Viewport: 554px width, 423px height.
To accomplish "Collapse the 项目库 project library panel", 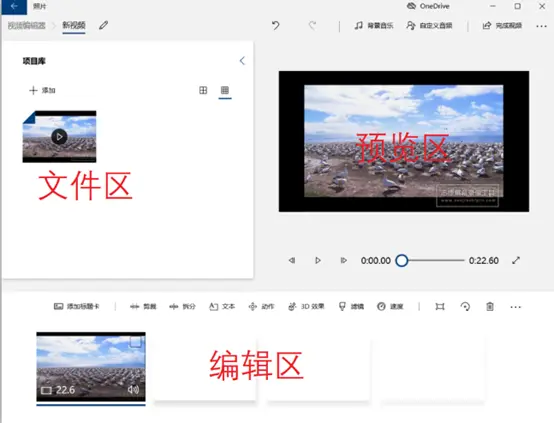I will click(242, 61).
